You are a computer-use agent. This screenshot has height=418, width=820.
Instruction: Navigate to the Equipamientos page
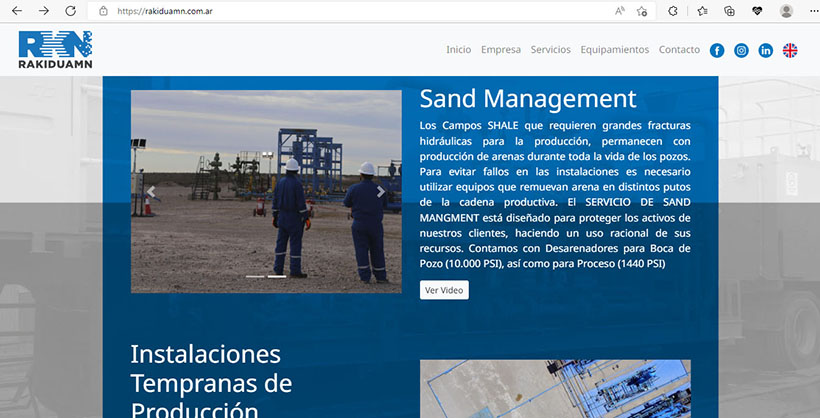pyautogui.click(x=614, y=50)
